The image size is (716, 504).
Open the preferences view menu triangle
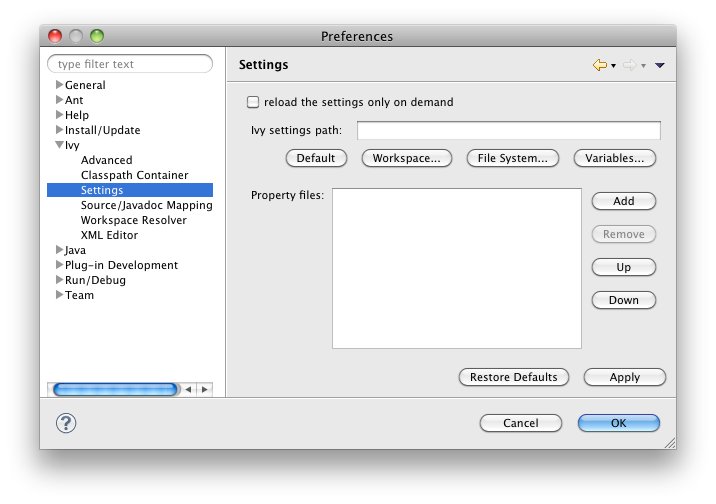[660, 66]
